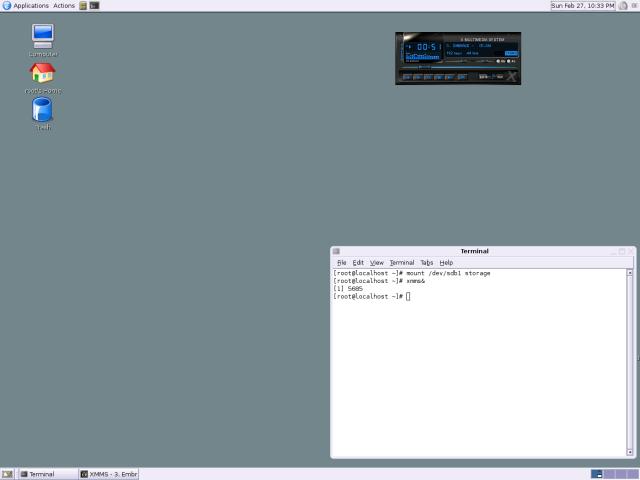Click the XMMS eject button

tap(462, 77)
